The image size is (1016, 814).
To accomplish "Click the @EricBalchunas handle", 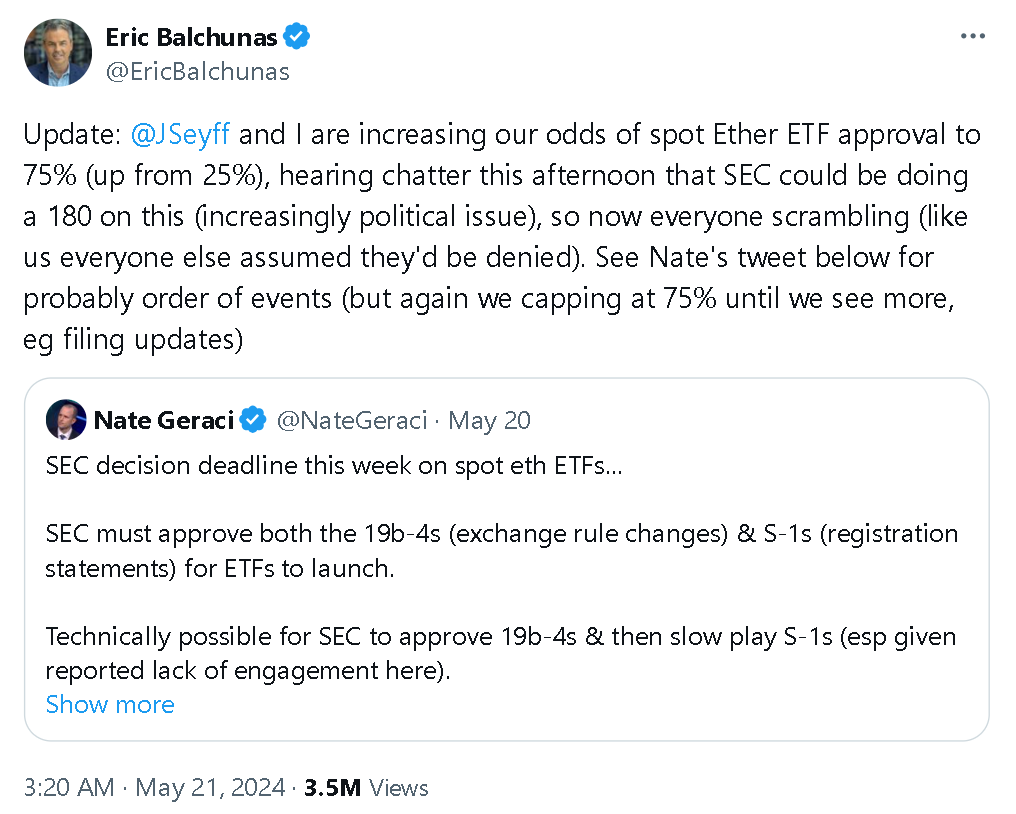I will pos(197,71).
